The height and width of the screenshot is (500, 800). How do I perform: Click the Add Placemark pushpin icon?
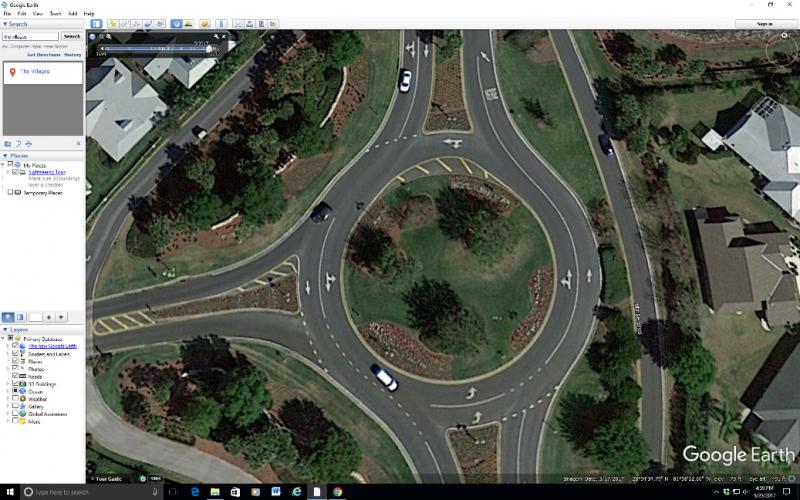[x=113, y=23]
